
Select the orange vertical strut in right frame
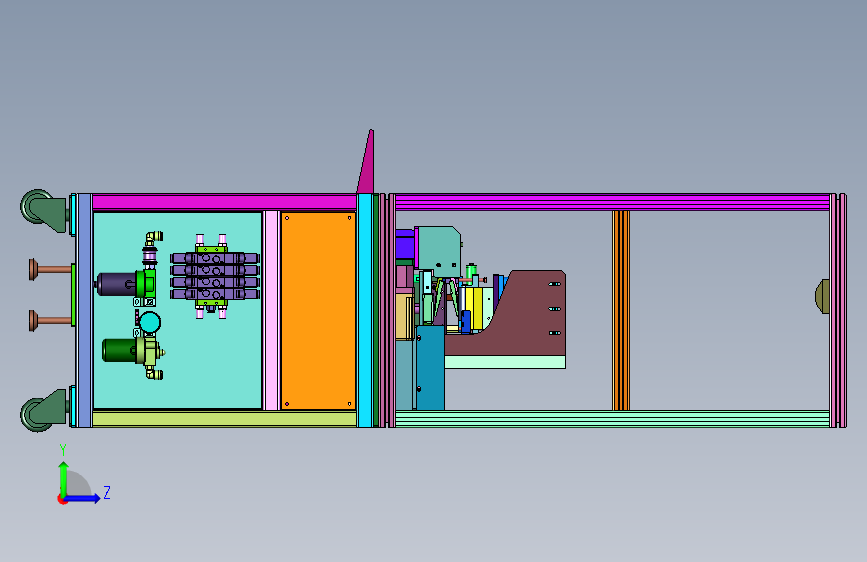621,310
